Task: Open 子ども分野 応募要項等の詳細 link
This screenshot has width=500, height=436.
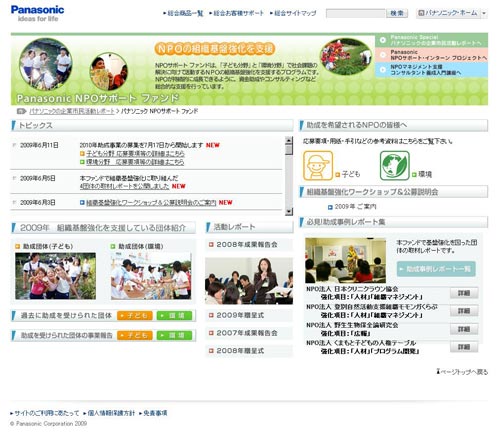Action: pyautogui.click(x=135, y=154)
